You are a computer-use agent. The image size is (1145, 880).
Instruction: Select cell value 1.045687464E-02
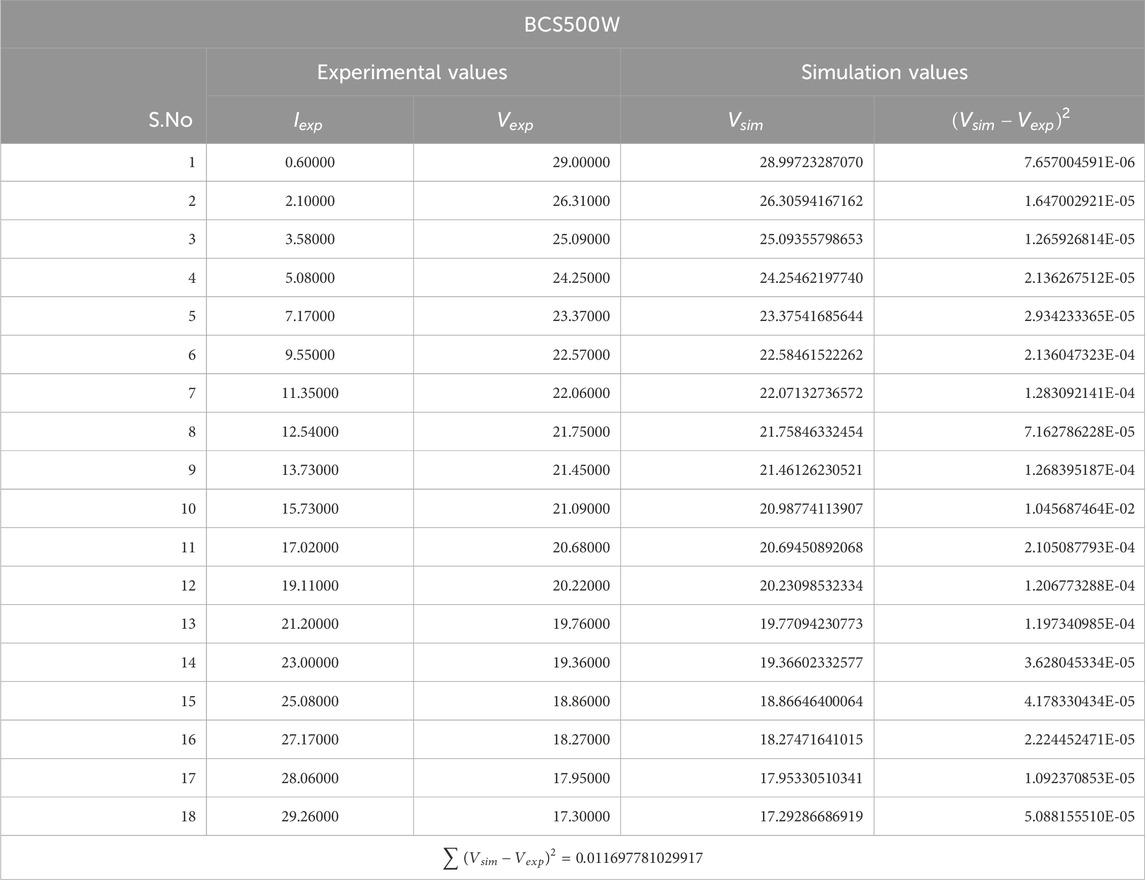(1079, 508)
